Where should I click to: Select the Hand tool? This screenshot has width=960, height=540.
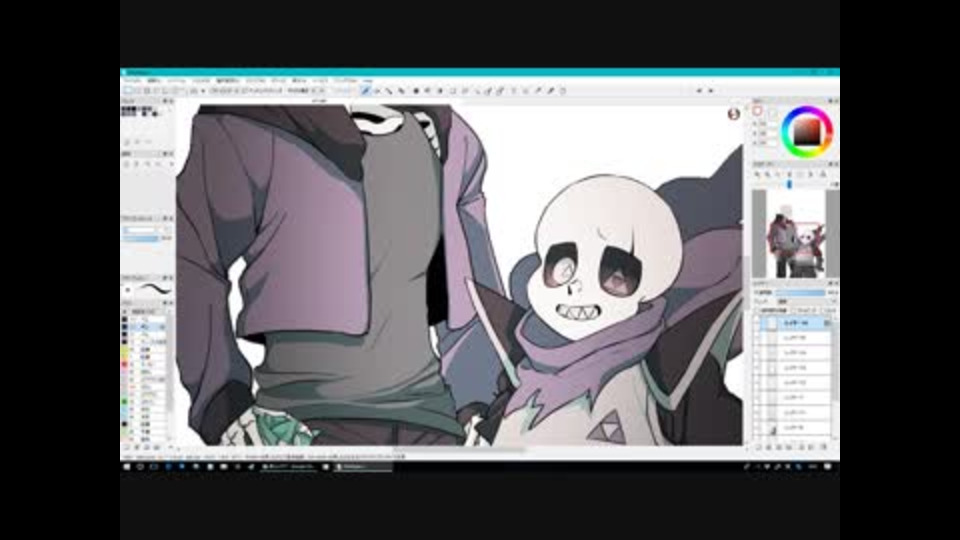[563, 91]
